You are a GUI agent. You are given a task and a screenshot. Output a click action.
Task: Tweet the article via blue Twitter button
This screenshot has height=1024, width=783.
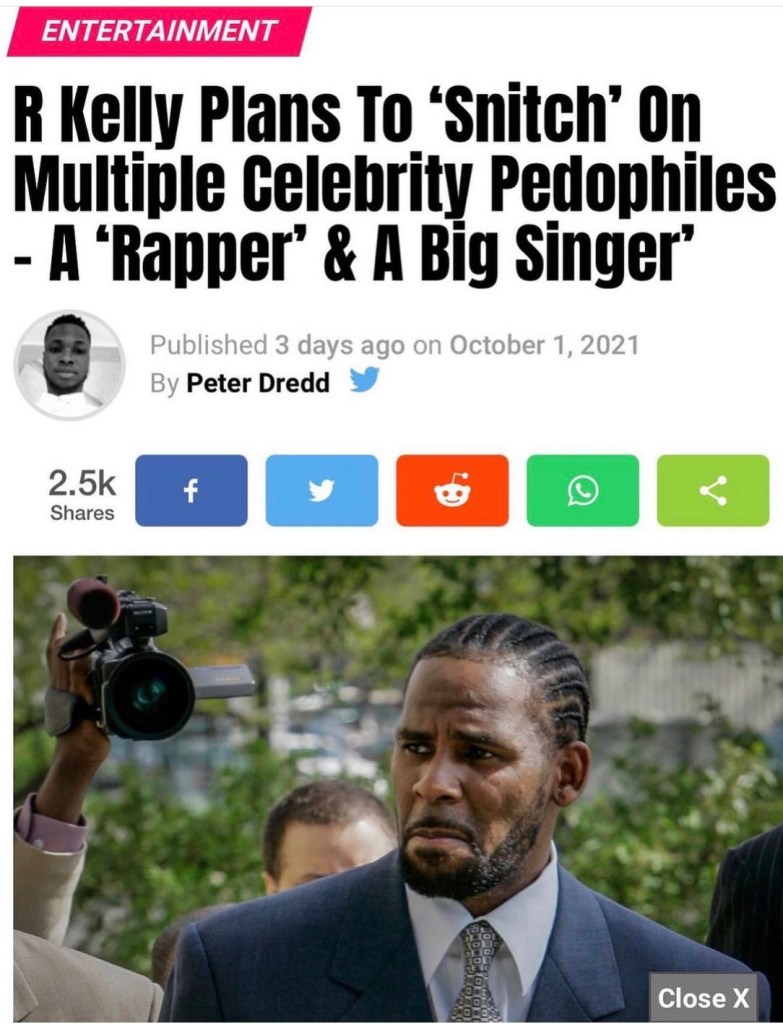click(x=322, y=490)
